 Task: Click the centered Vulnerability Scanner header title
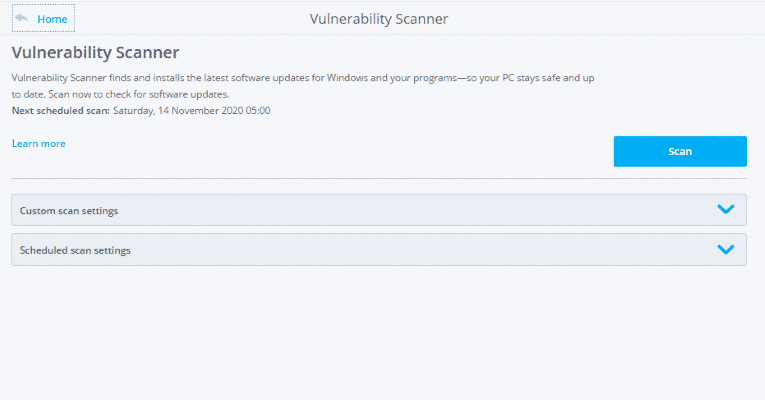pyautogui.click(x=379, y=19)
